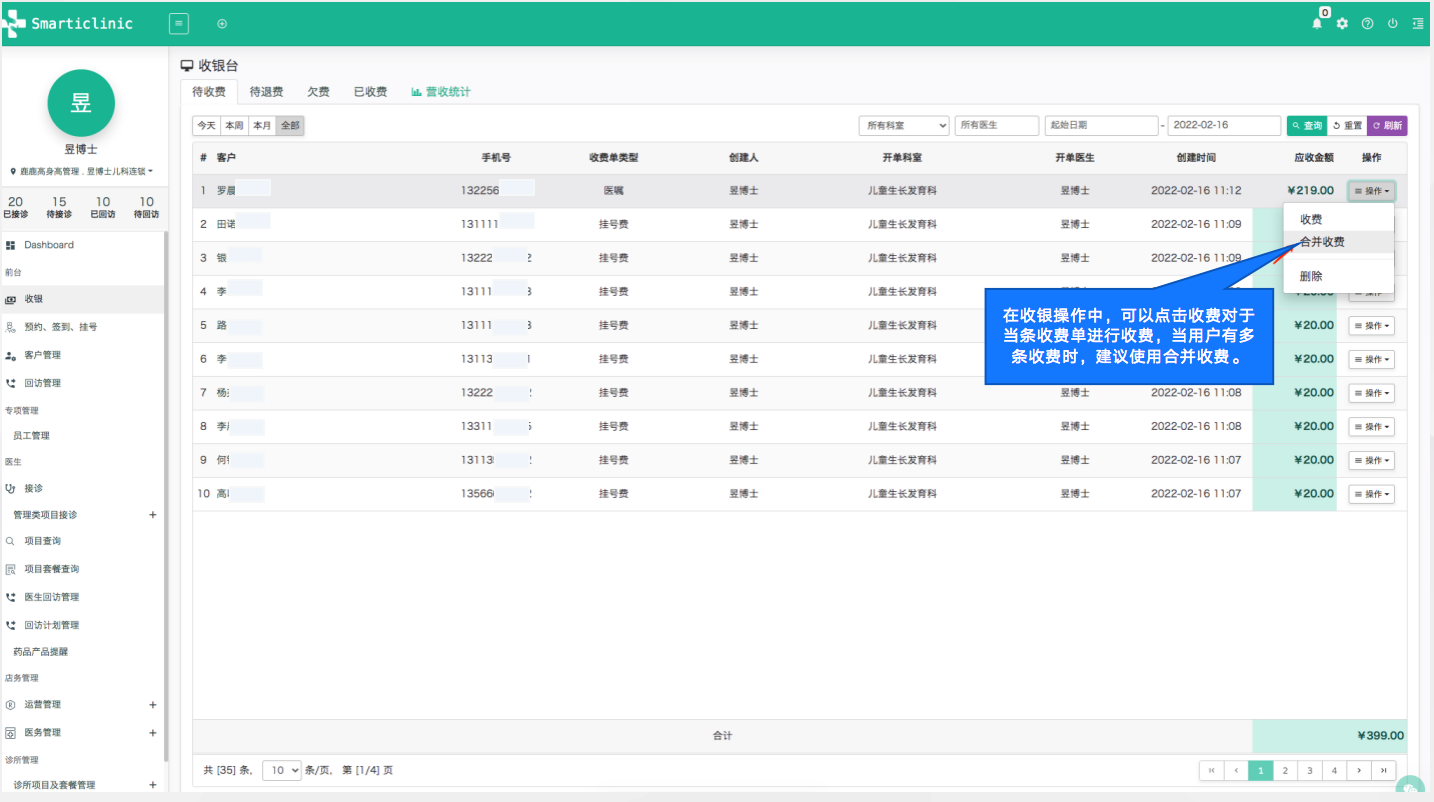Click the Smarticlinic logo icon
The width and height of the screenshot is (1434, 802).
pyautogui.click(x=15, y=24)
